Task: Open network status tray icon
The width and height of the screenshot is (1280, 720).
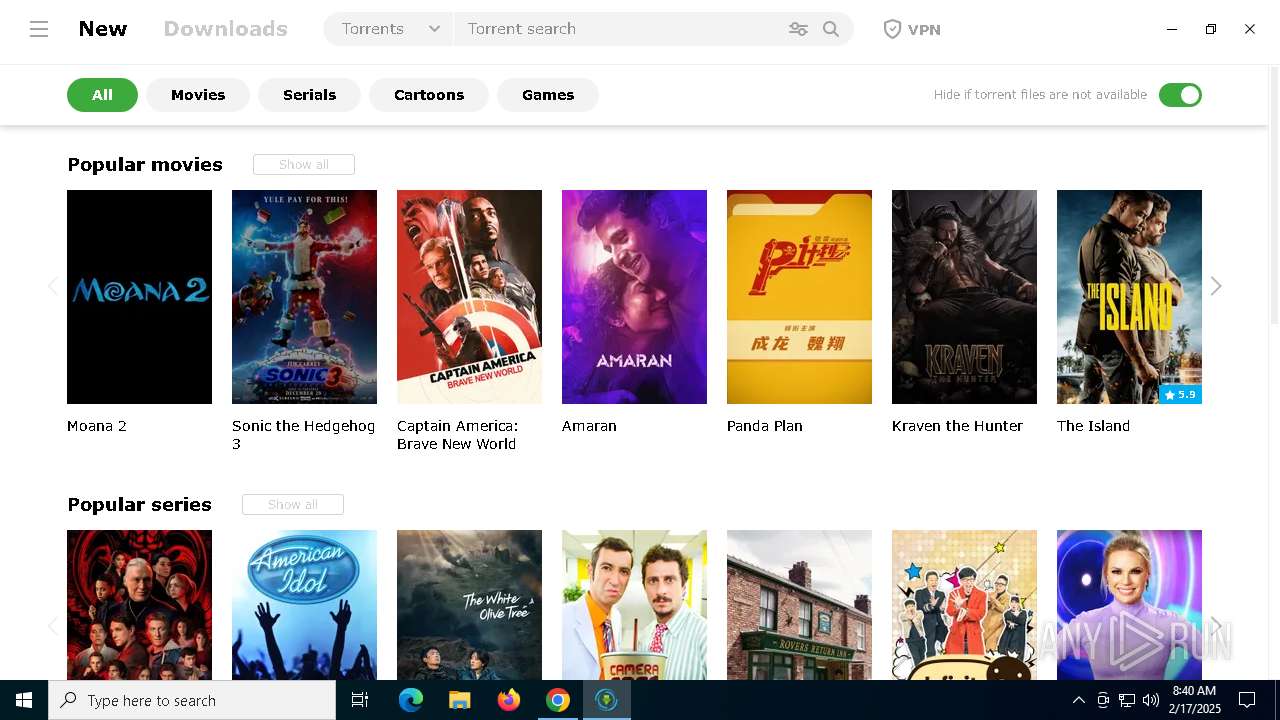Action: click(x=1127, y=700)
